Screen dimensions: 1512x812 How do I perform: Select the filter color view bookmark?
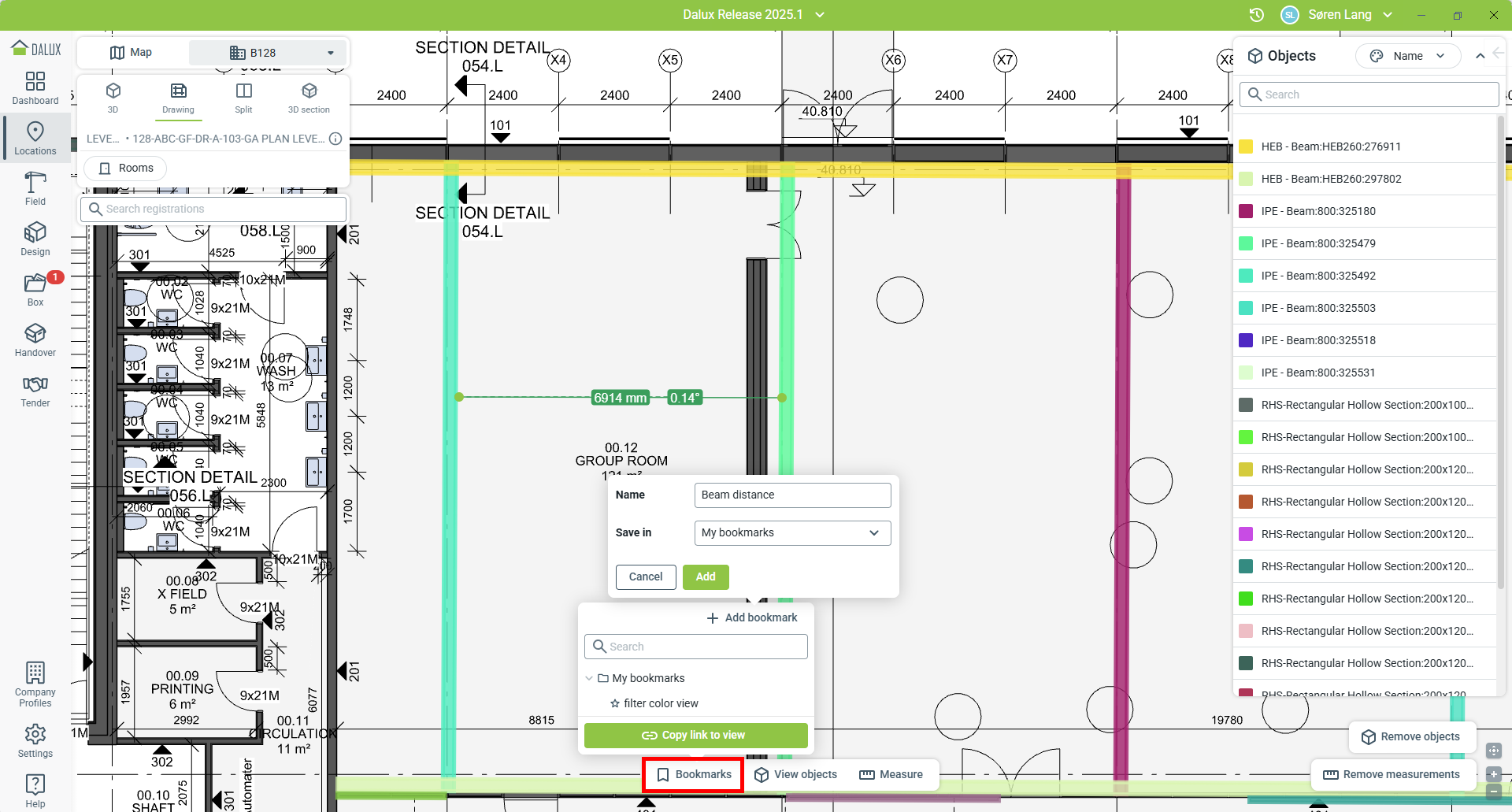pos(660,703)
